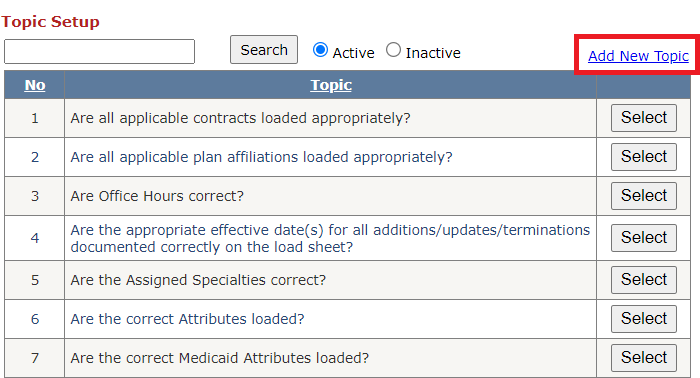Click Select for plan affiliations topic
The width and height of the screenshot is (700, 378).
(644, 157)
